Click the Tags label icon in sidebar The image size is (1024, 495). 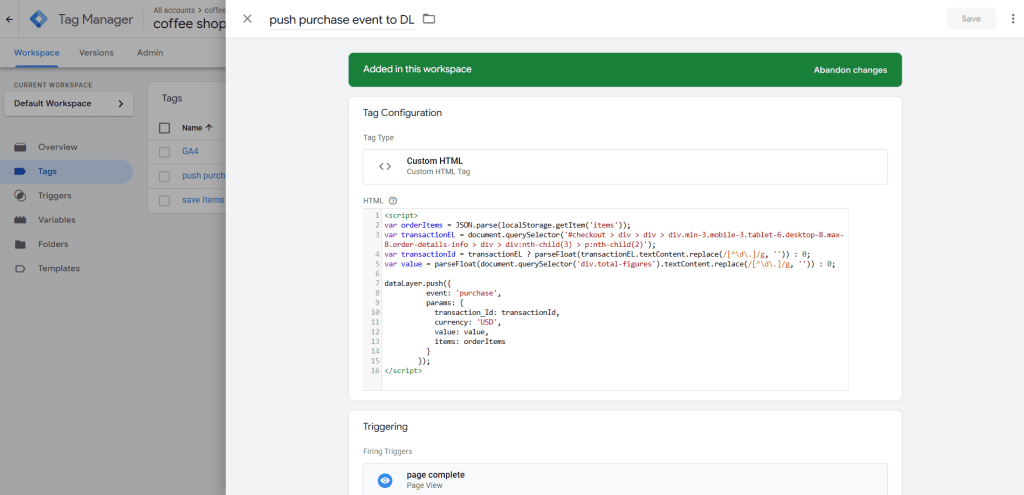[20, 172]
